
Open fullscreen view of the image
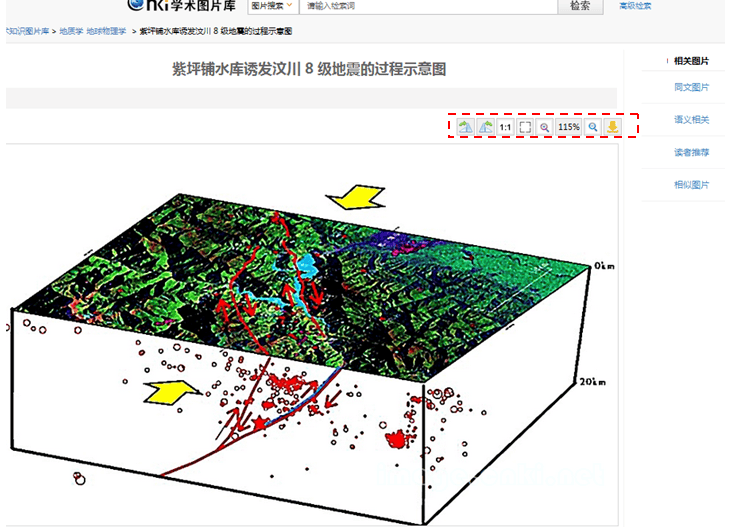pos(525,127)
